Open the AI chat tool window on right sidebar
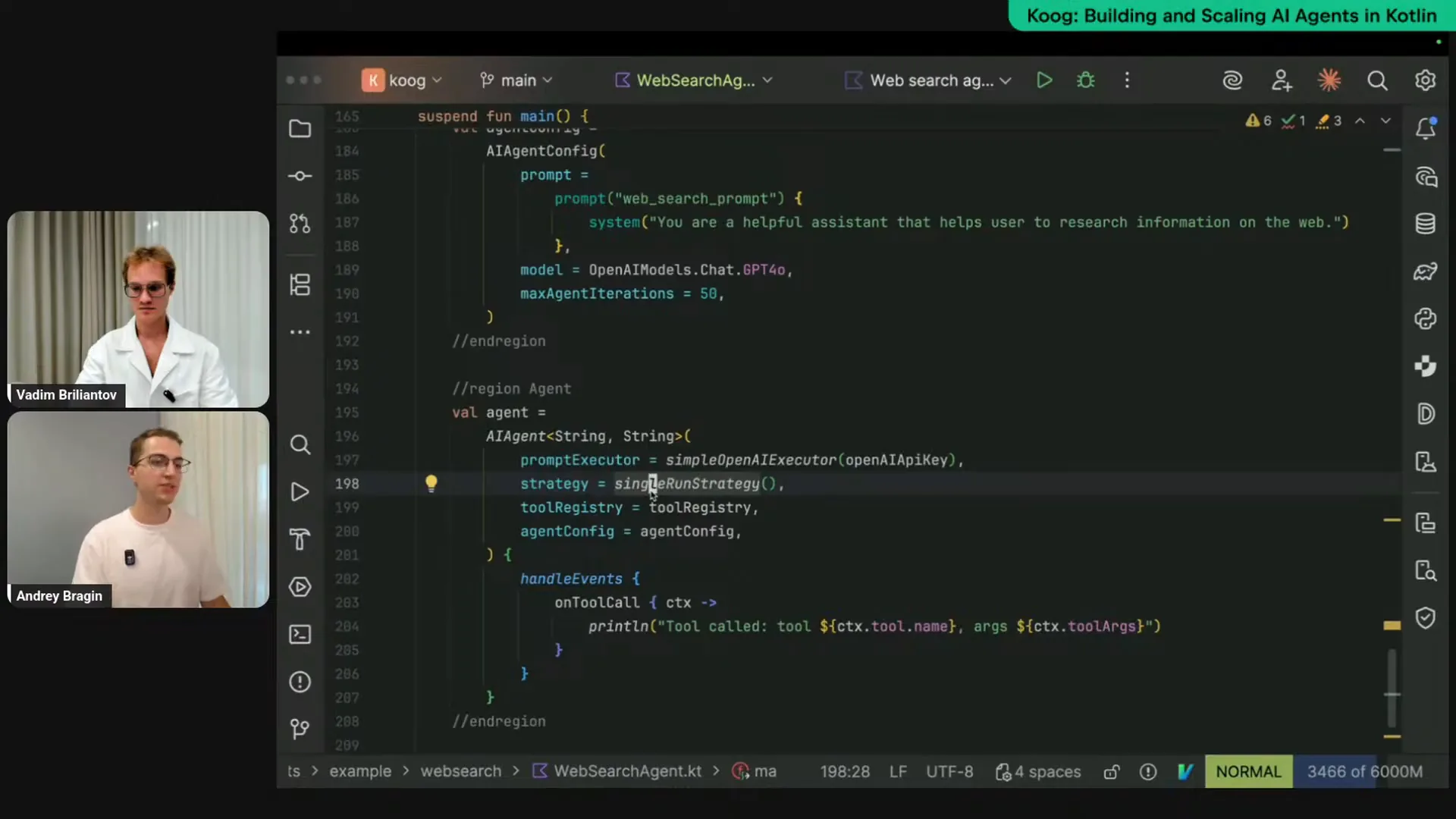Screen dimensions: 1456x819 1426,177
